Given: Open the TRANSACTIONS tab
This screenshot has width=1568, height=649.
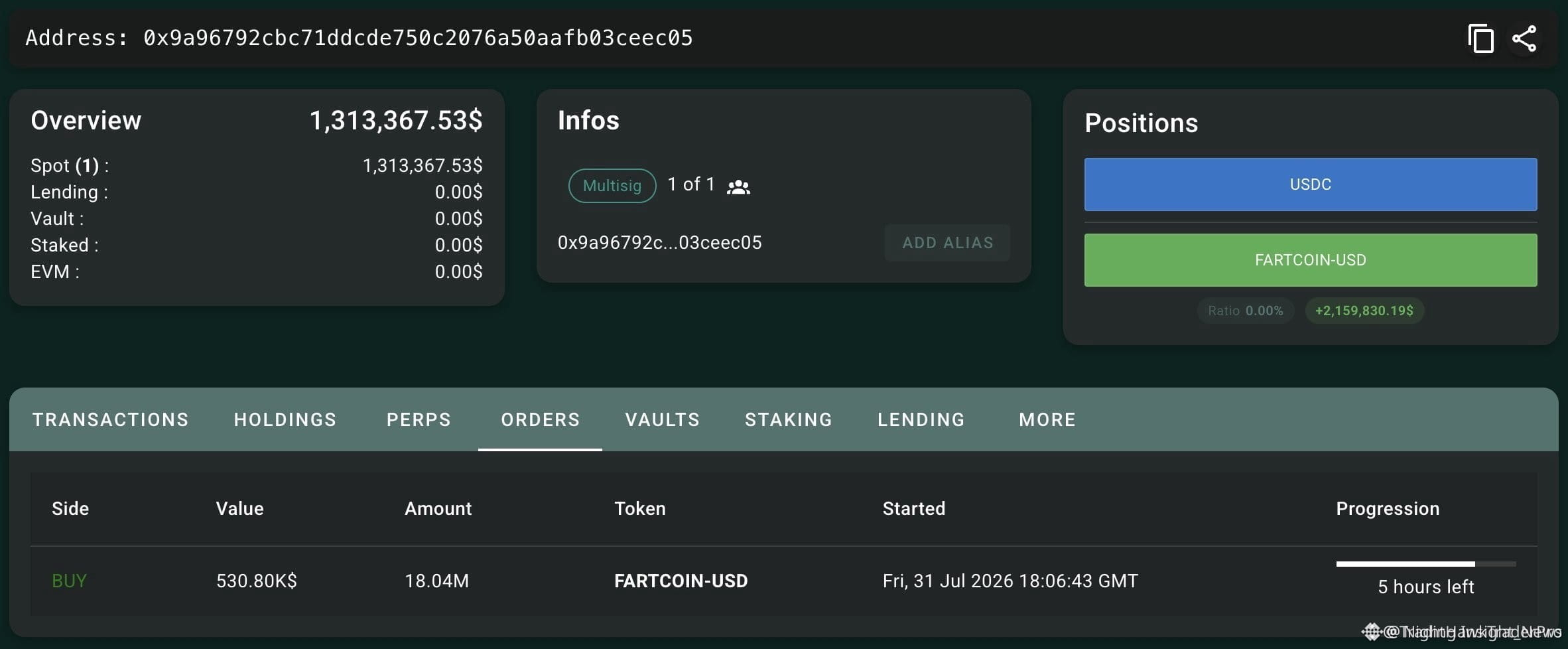Looking at the screenshot, I should [111, 419].
